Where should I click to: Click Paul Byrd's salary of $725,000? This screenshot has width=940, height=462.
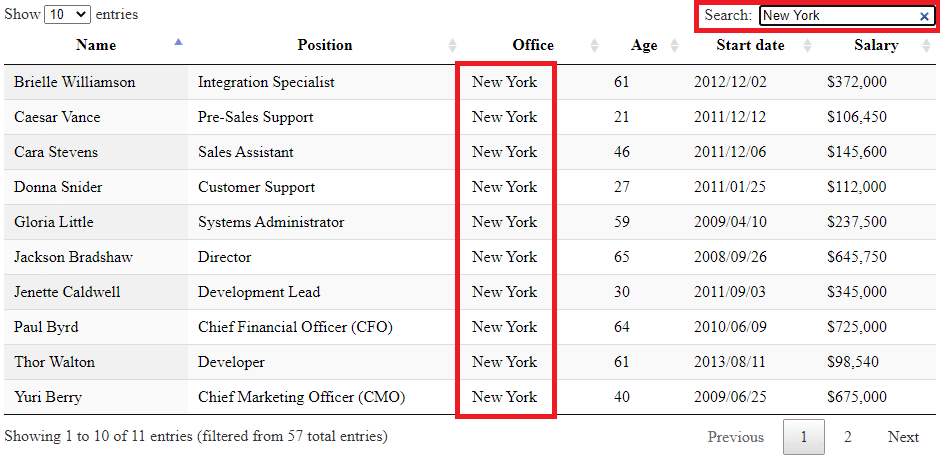point(856,327)
